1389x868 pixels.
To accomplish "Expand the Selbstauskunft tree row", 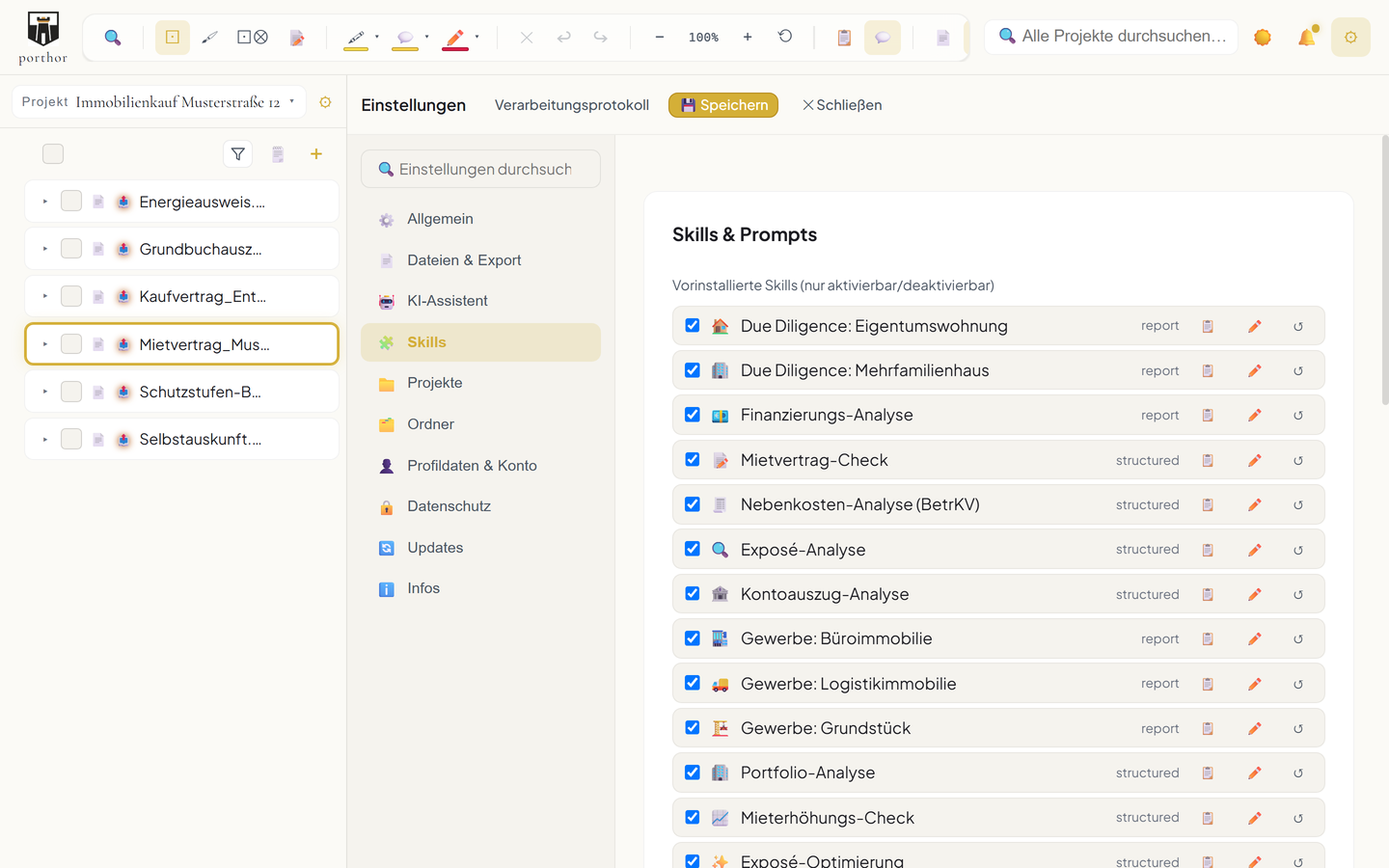I will click(x=45, y=439).
